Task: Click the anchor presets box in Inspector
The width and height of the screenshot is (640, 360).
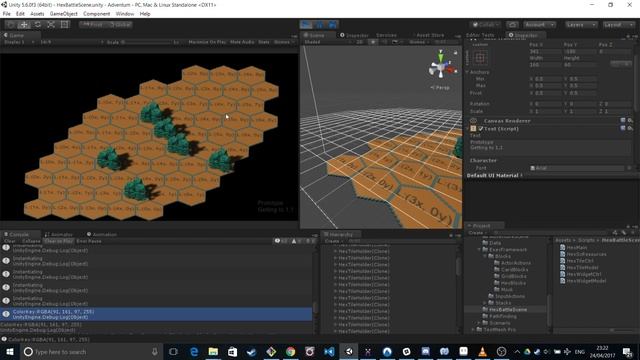Action: click(x=480, y=58)
